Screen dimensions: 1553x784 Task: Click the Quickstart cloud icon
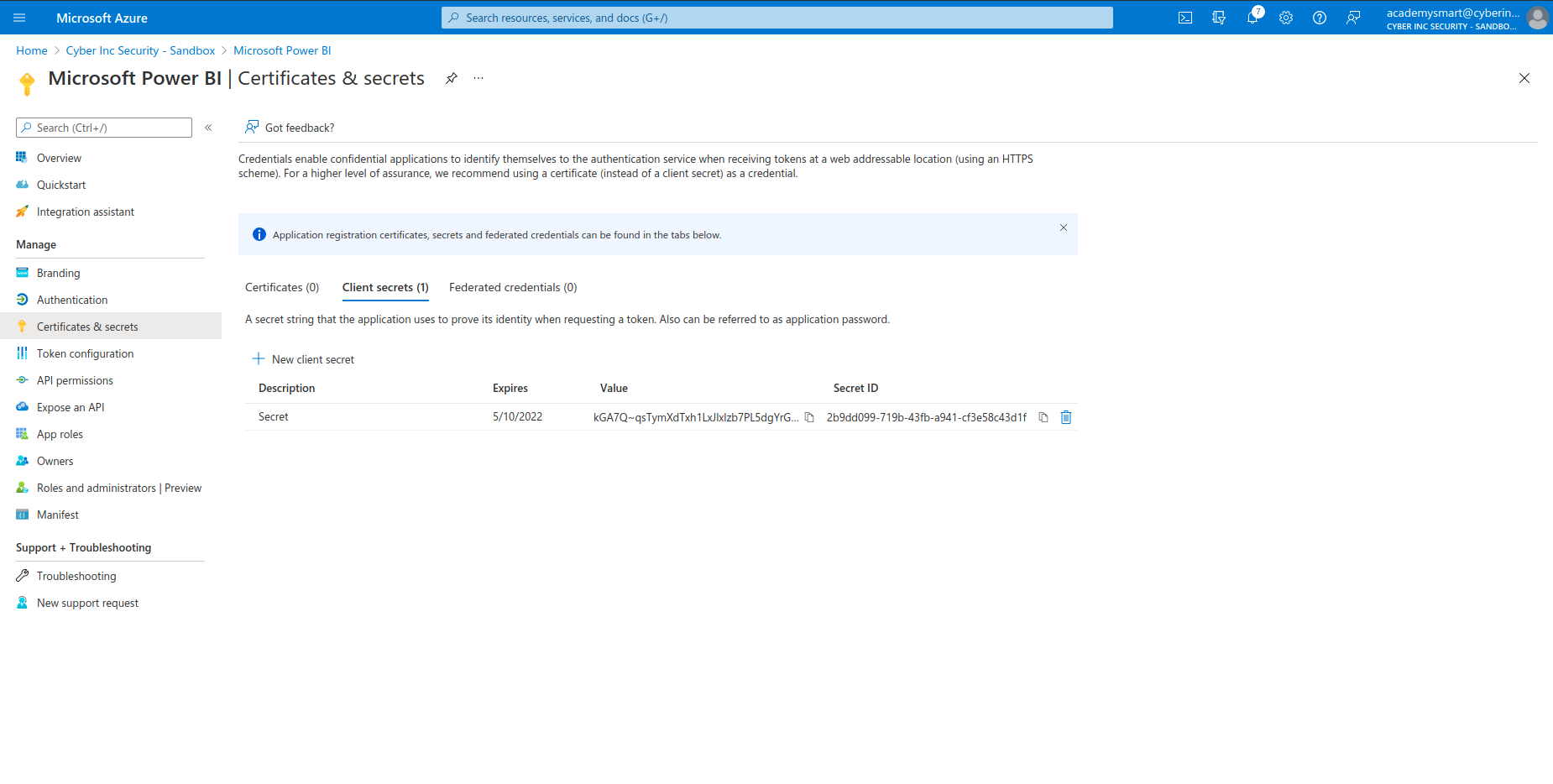coord(22,185)
